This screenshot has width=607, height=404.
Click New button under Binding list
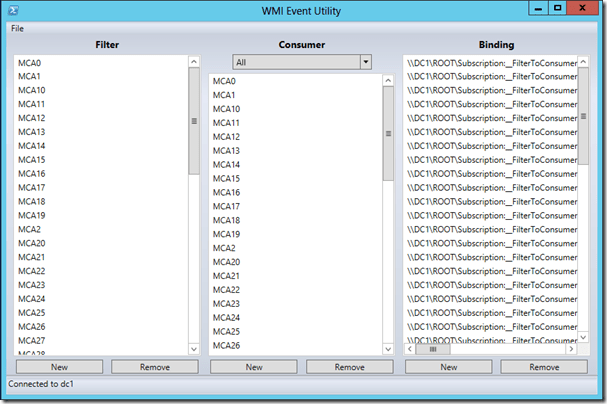(448, 367)
